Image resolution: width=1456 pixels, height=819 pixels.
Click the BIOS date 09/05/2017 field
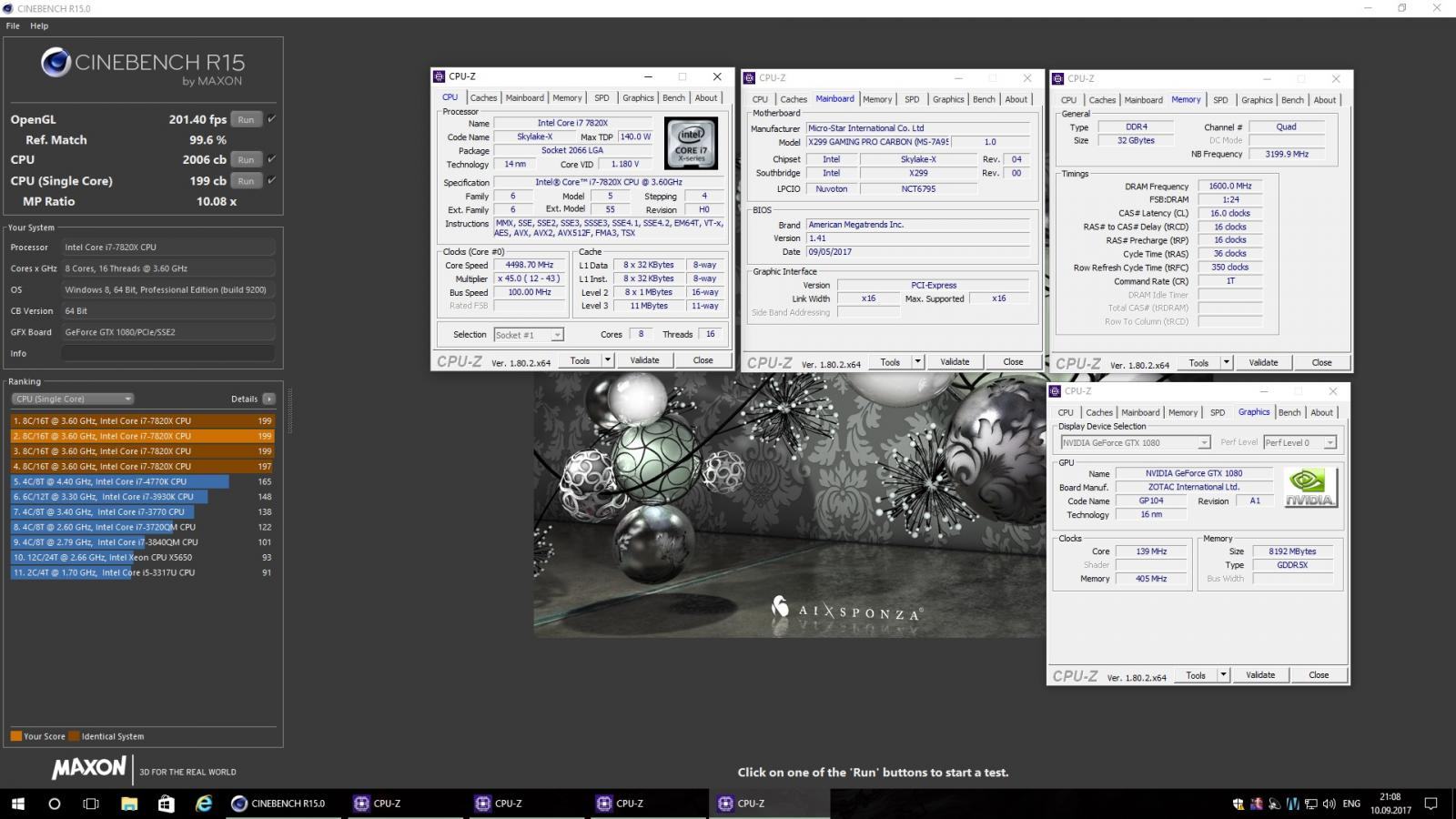pyautogui.click(x=918, y=252)
